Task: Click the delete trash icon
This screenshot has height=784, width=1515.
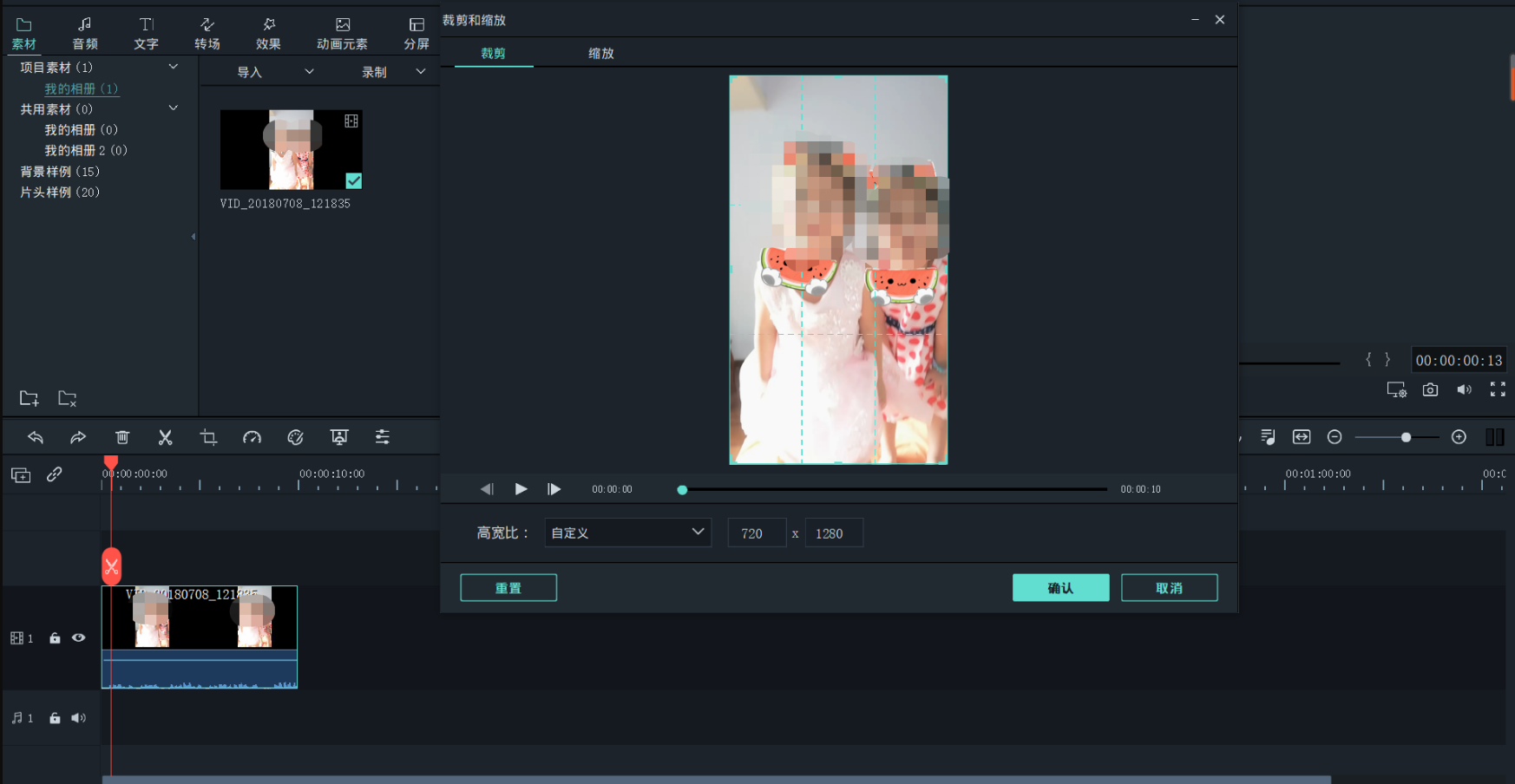Action: [x=122, y=437]
